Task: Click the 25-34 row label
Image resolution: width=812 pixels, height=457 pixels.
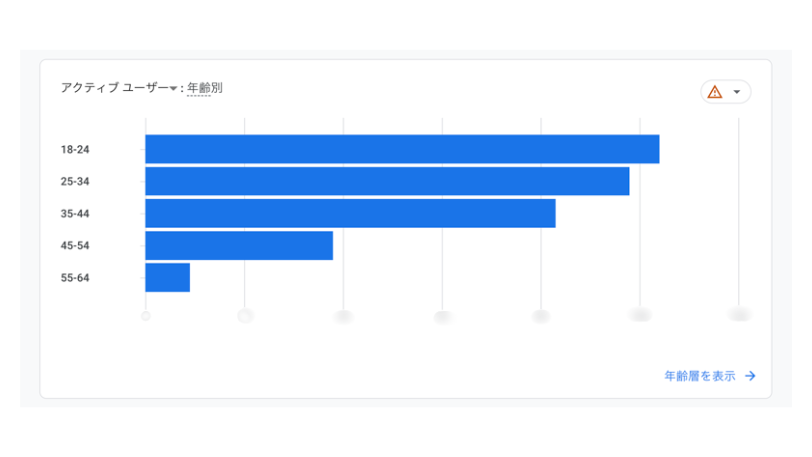Action: point(75,182)
